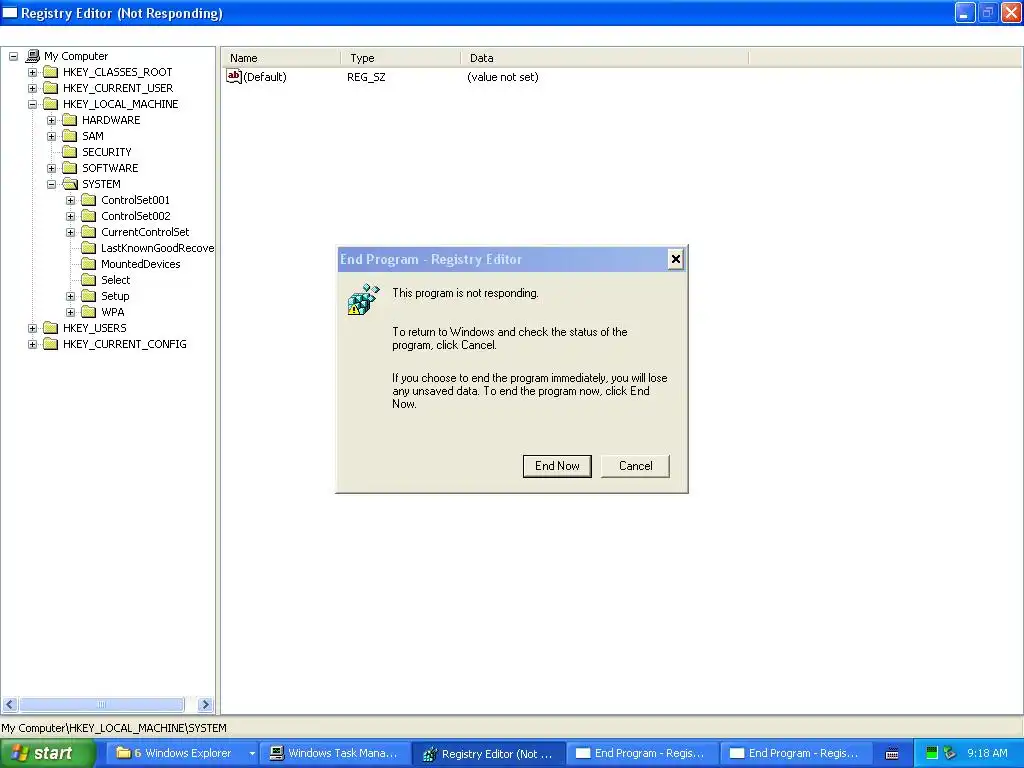
Task: Select the MountedDevices key label
Action: point(140,264)
